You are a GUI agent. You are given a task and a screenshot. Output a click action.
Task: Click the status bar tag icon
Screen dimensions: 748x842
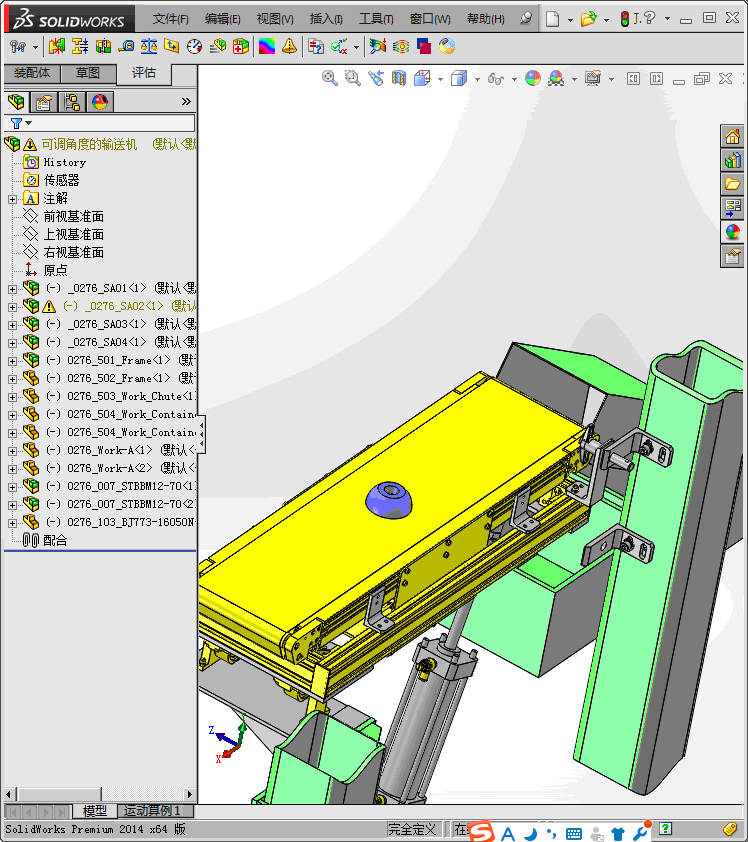[x=730, y=829]
